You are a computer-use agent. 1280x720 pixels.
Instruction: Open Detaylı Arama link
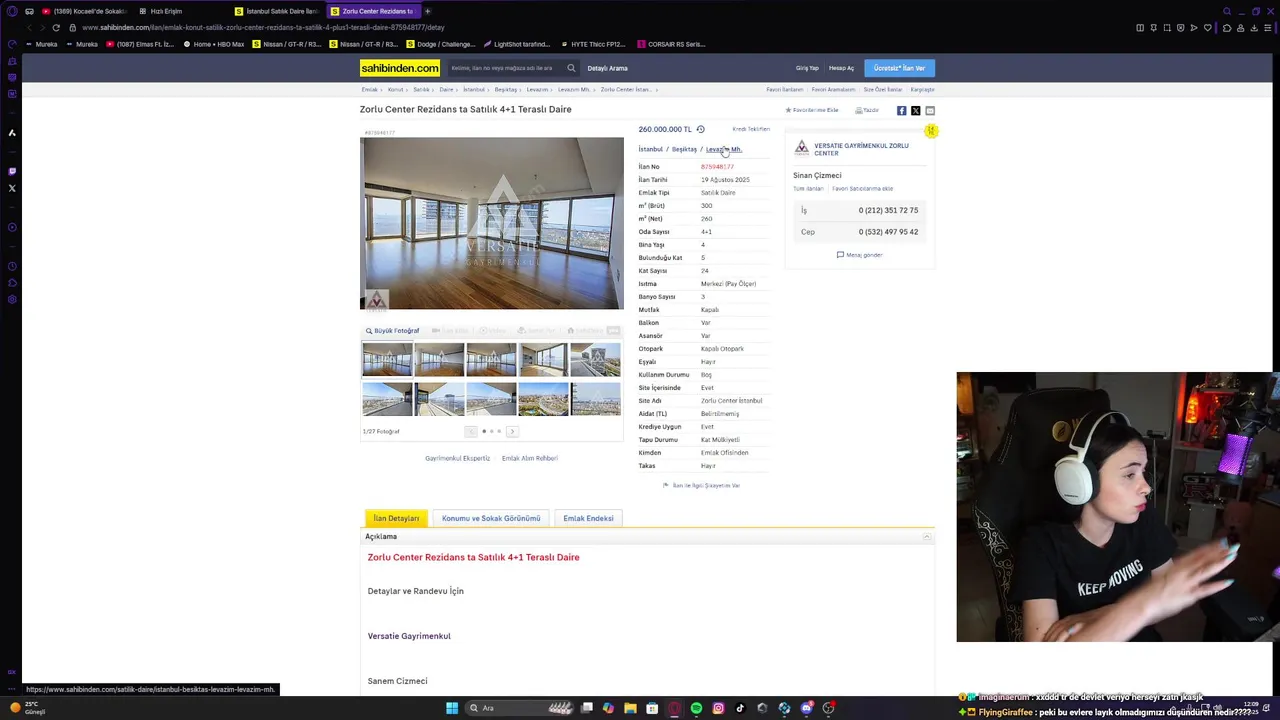[x=607, y=68]
